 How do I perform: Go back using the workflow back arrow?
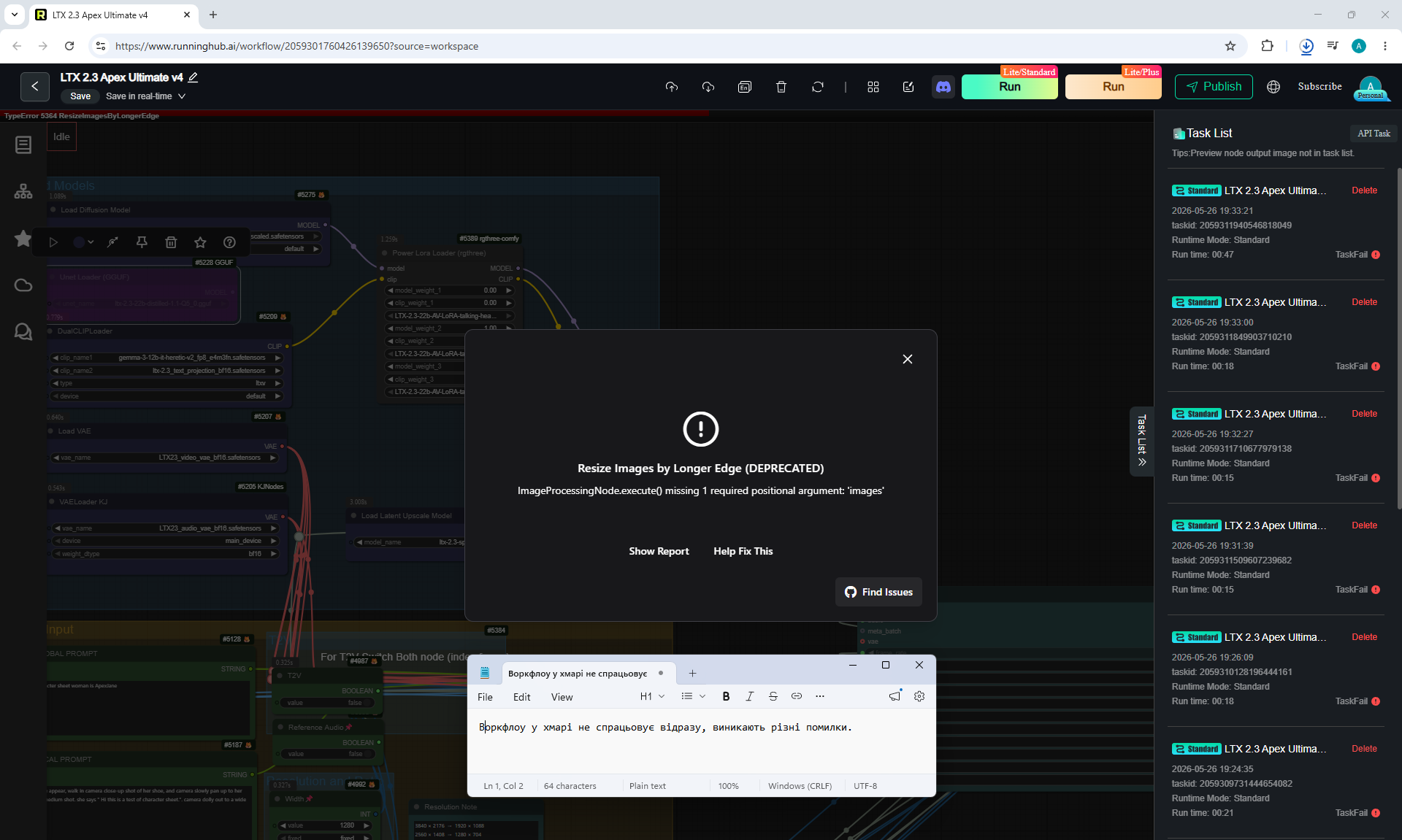click(x=35, y=86)
